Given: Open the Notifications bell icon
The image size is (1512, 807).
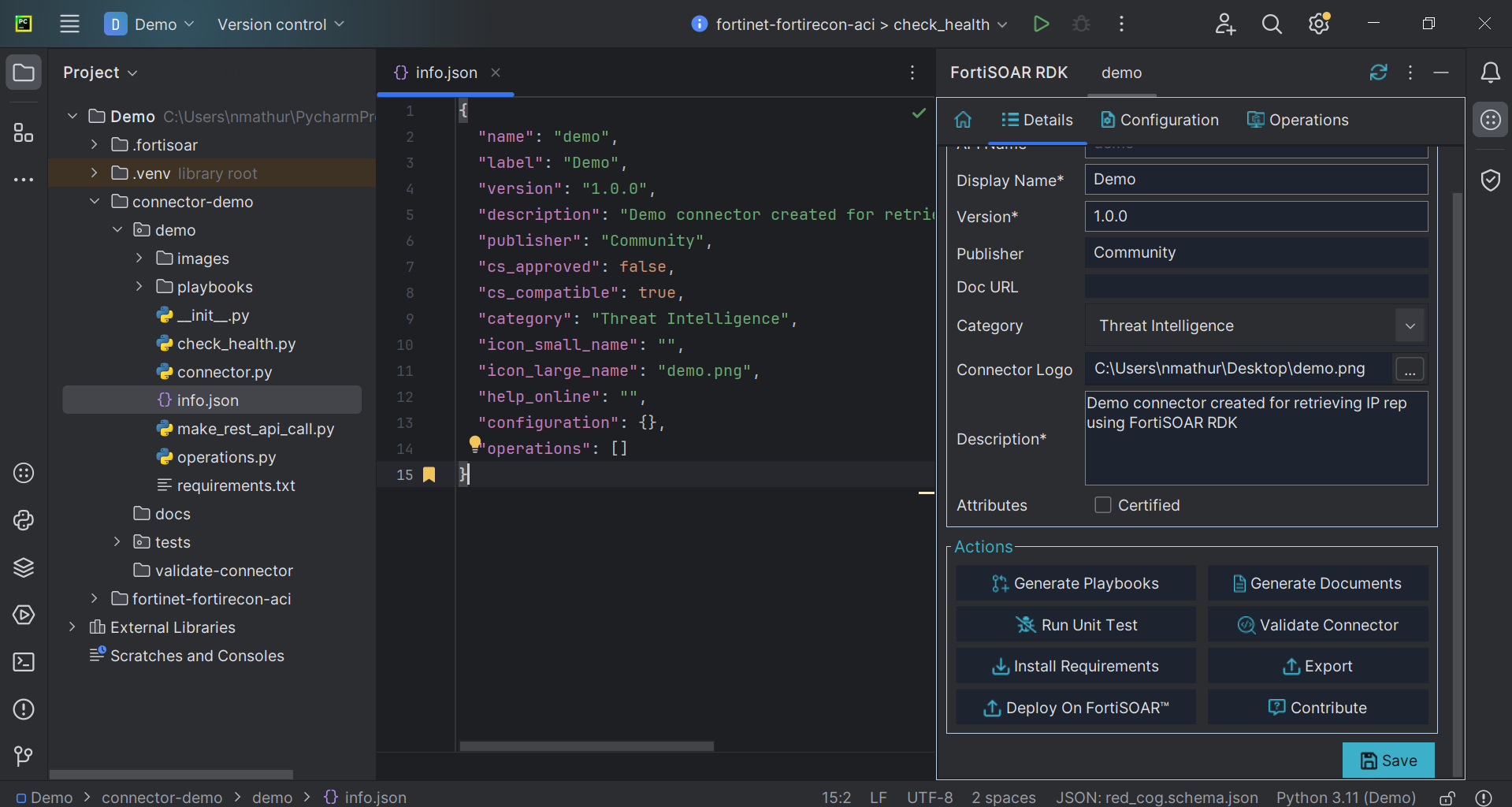Looking at the screenshot, I should pos(1490,73).
